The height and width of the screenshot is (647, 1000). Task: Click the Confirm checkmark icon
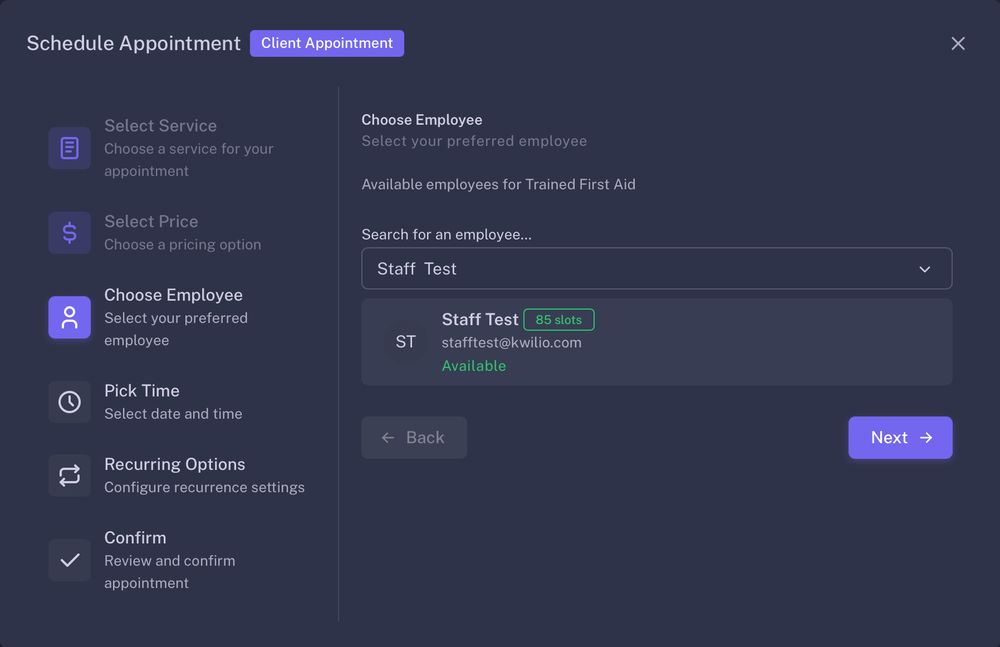pyautogui.click(x=69, y=560)
